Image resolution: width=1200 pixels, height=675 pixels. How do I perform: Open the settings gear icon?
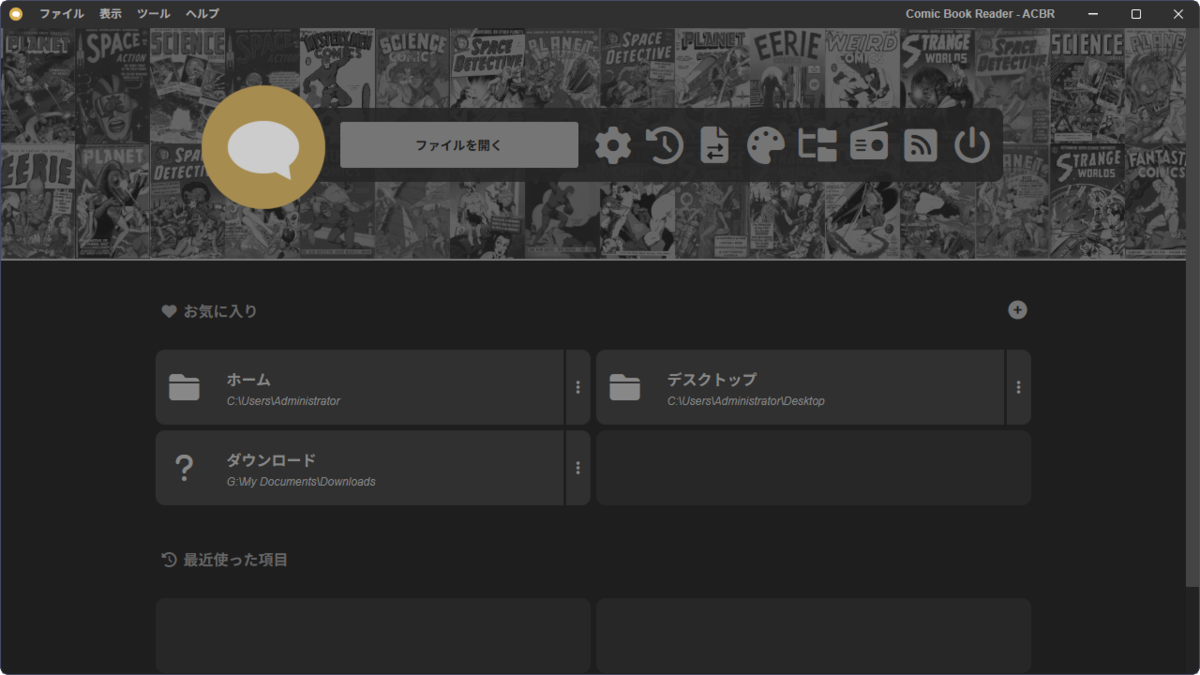(613, 146)
